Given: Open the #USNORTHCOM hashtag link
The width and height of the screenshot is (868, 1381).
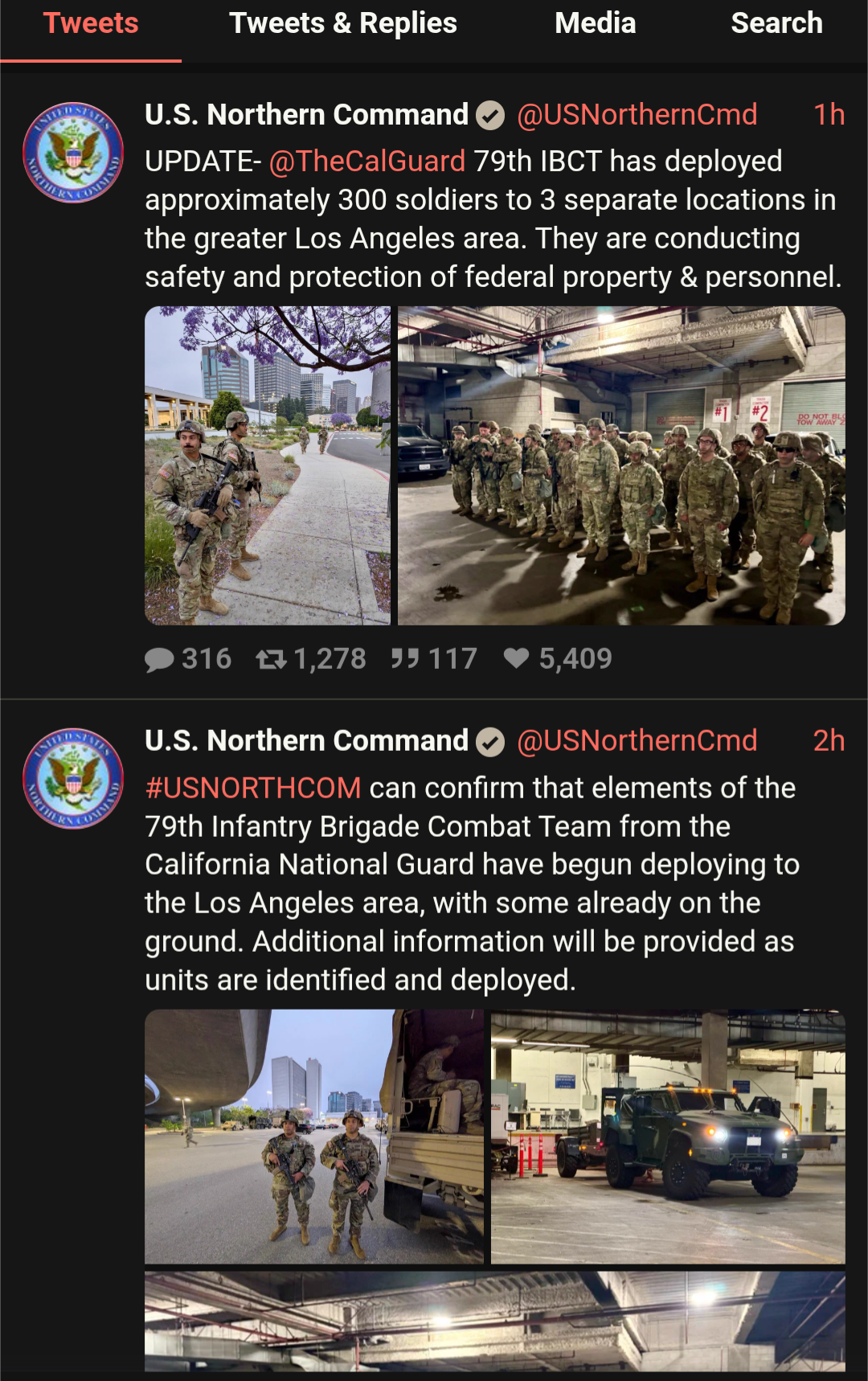Looking at the screenshot, I should point(253,788).
